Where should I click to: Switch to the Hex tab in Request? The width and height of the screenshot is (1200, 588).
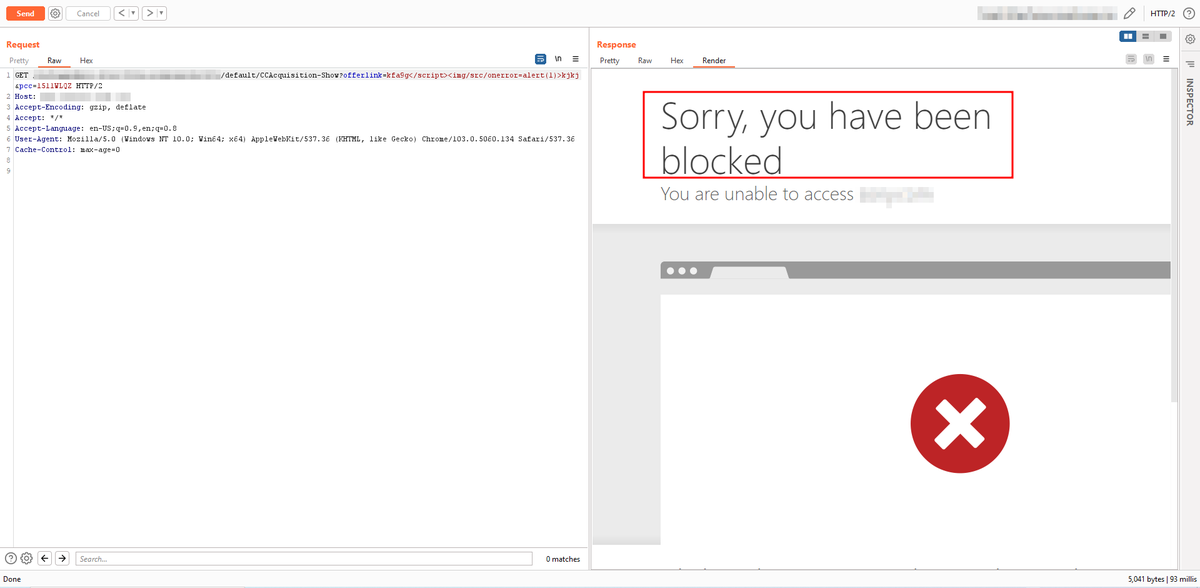click(x=85, y=60)
